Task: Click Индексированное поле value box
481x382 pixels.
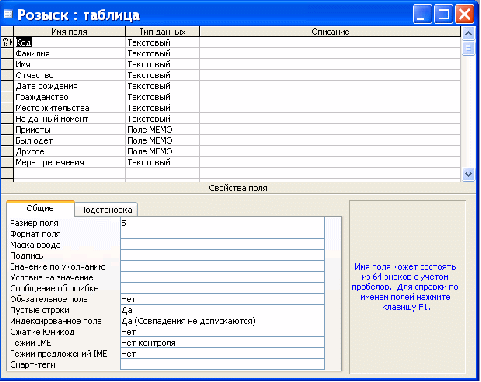Action: coord(222,321)
